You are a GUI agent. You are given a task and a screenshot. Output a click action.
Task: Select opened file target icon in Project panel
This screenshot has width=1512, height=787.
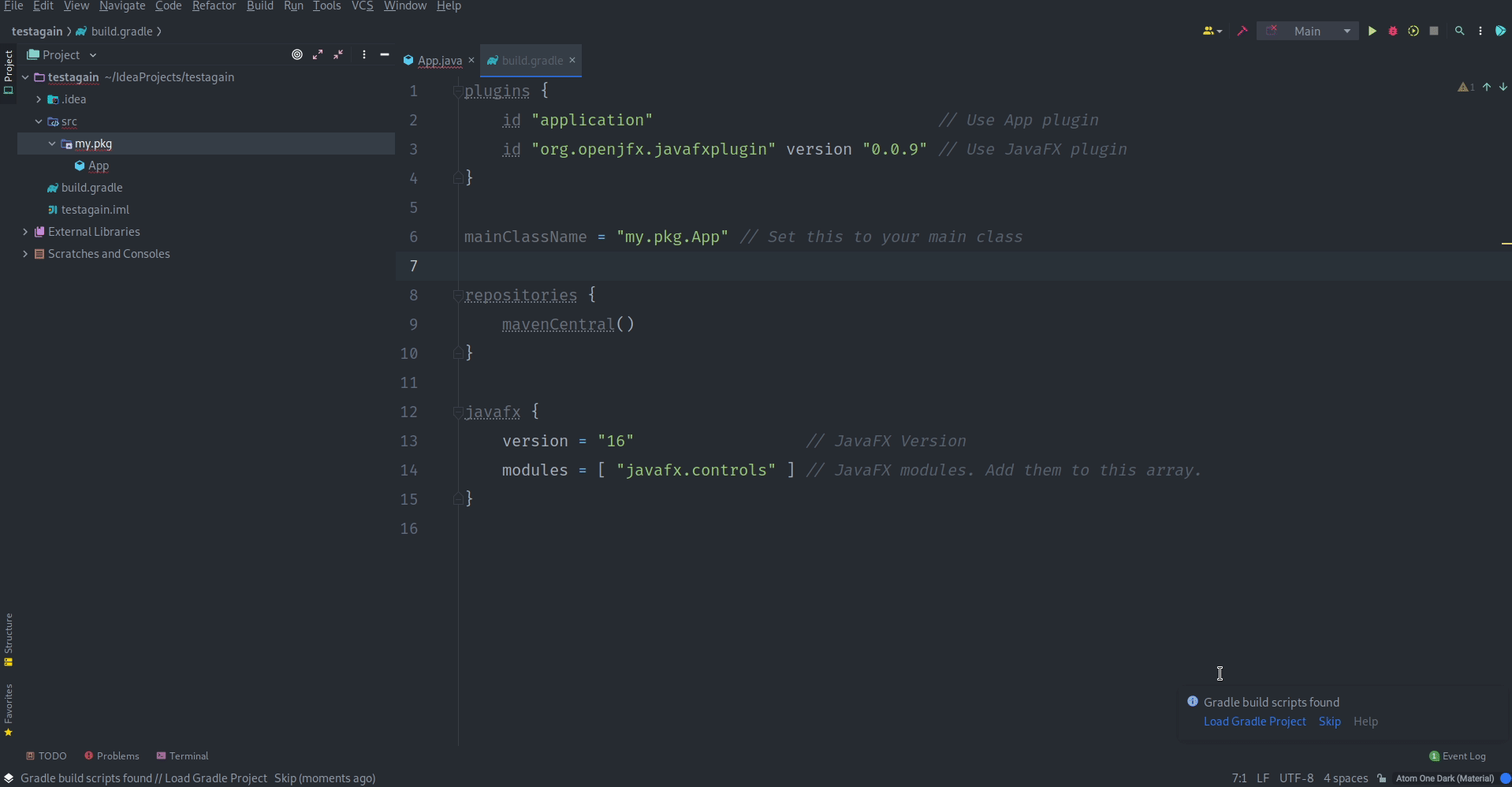[x=297, y=54]
